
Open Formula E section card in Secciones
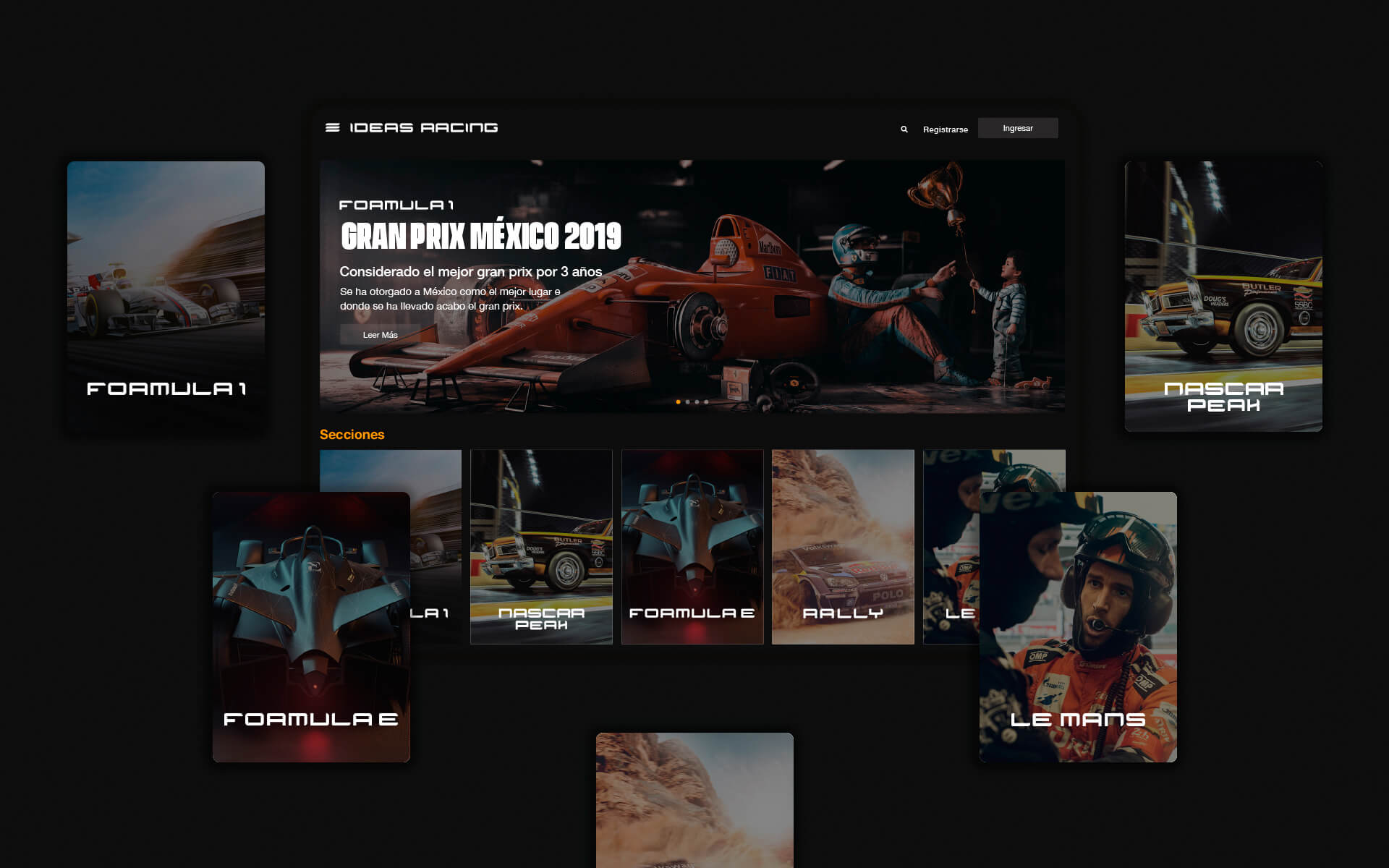click(x=692, y=546)
